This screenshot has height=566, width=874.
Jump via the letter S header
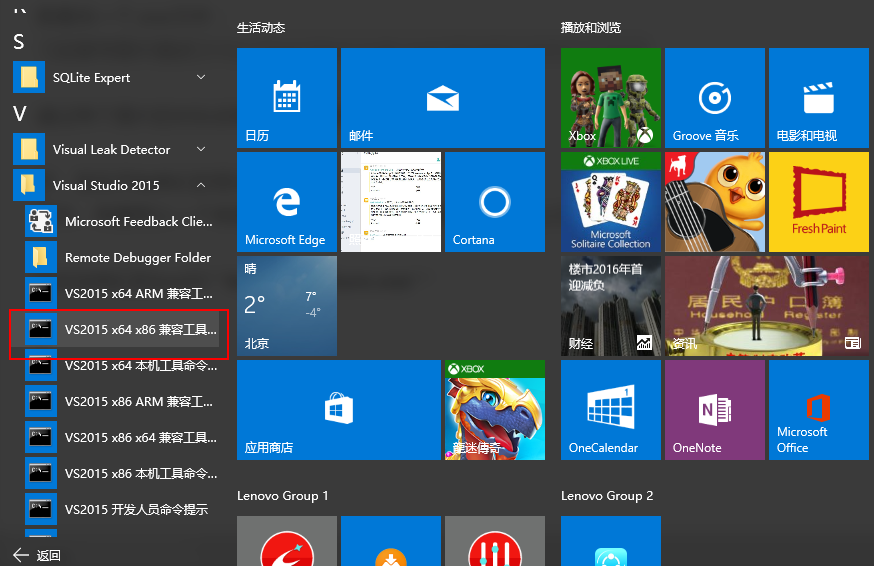tap(19, 42)
